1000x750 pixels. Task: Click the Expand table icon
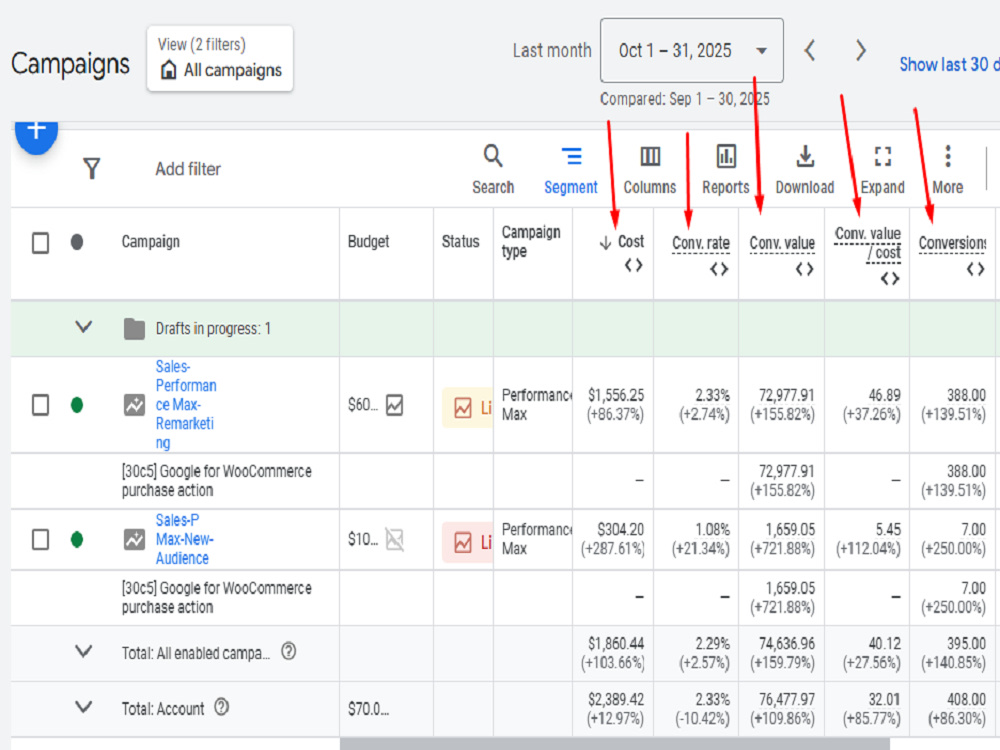click(883, 156)
